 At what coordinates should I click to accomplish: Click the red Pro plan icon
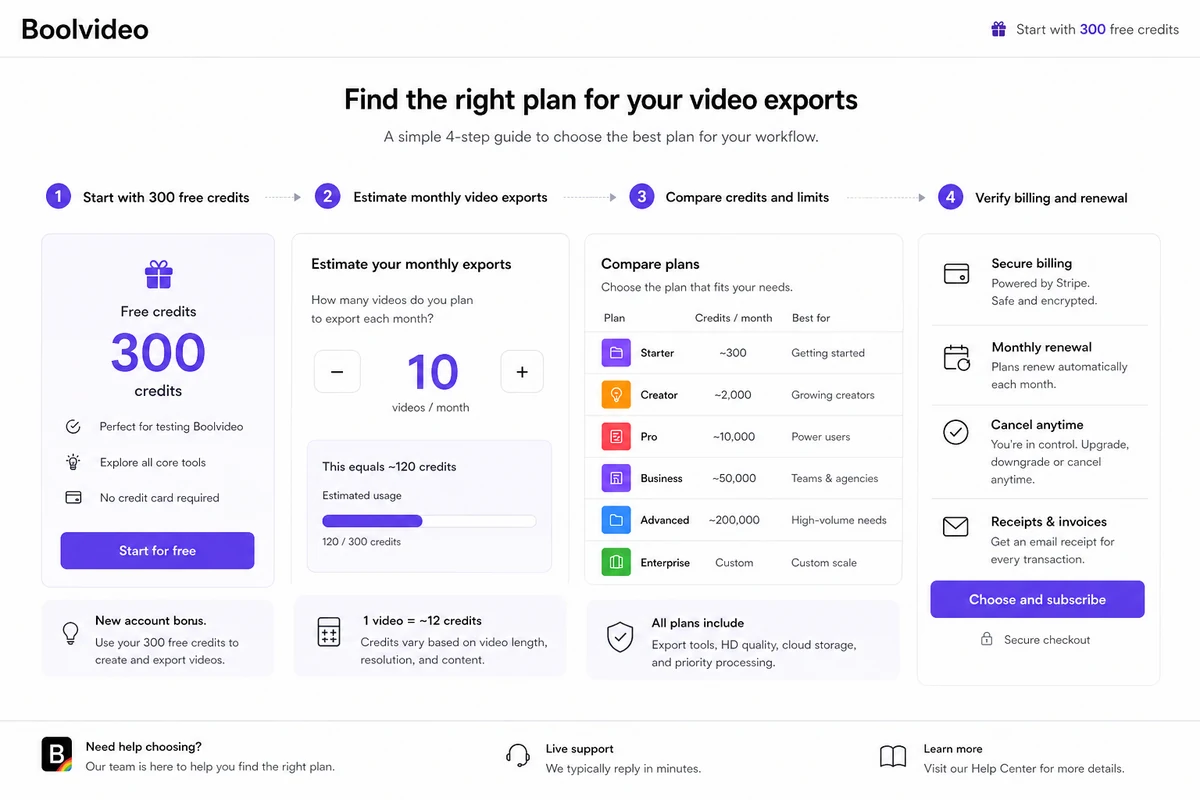616,437
